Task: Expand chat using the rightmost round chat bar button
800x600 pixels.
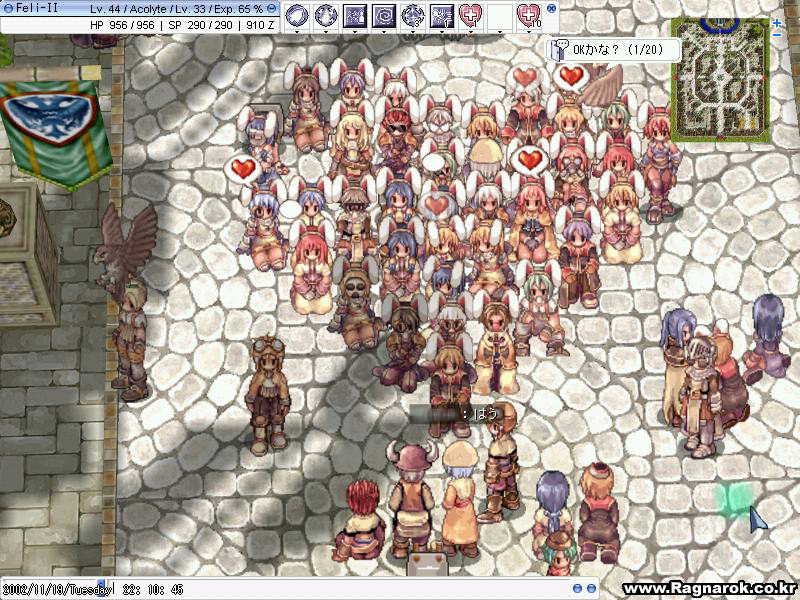Action: coord(591,589)
